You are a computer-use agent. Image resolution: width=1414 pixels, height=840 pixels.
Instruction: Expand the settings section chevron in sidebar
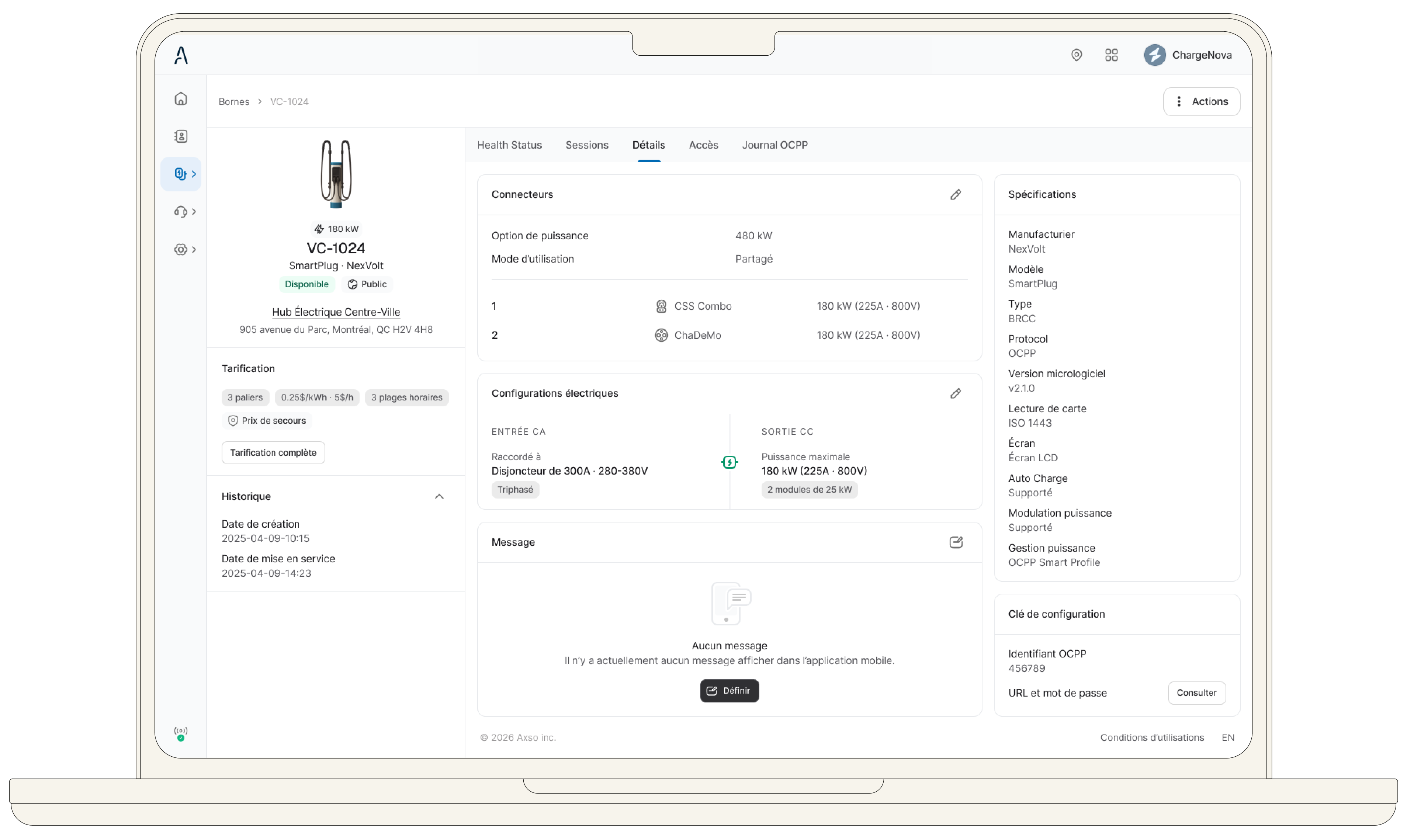(x=194, y=249)
